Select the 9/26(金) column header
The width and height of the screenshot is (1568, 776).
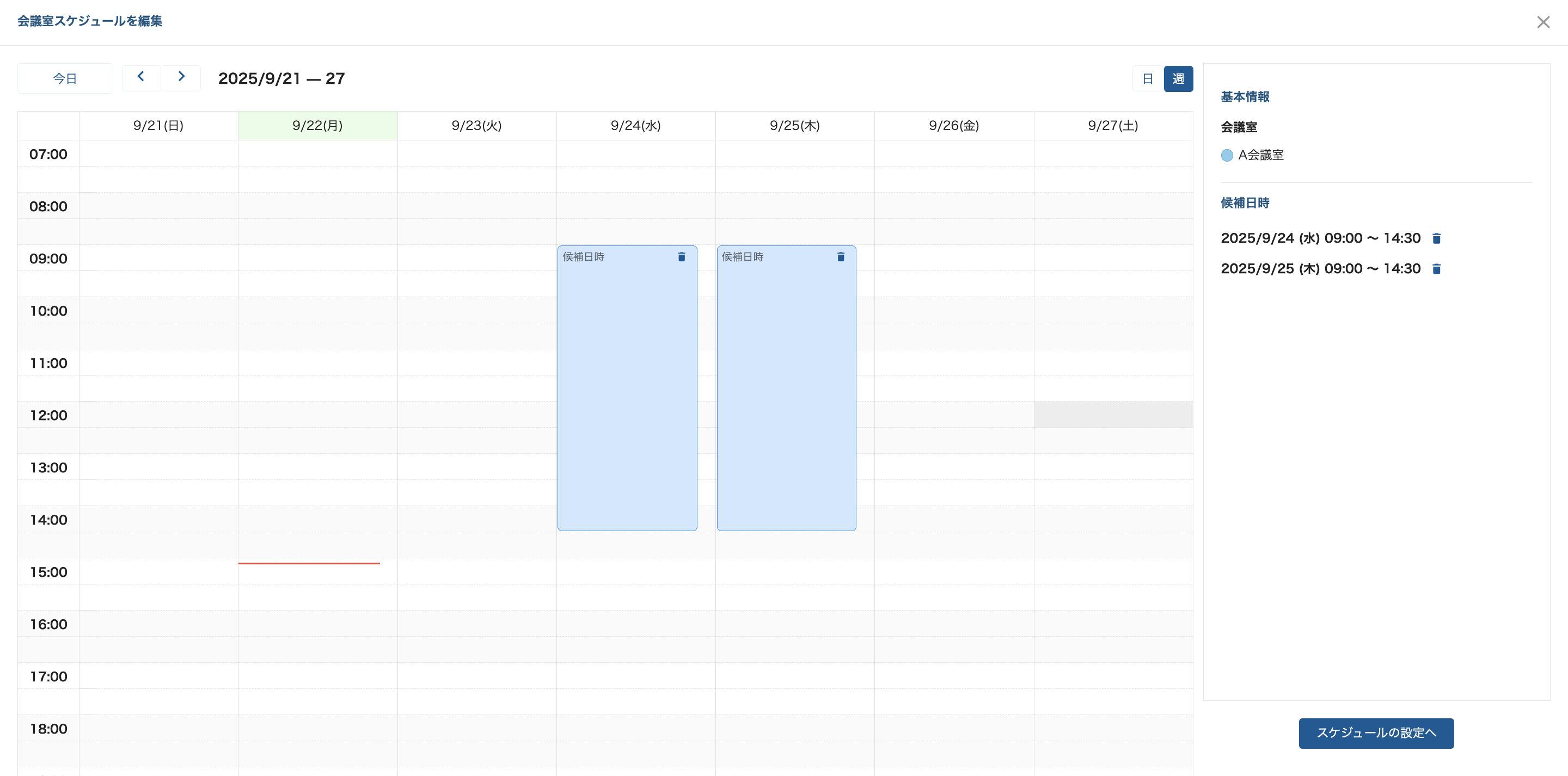(x=953, y=125)
